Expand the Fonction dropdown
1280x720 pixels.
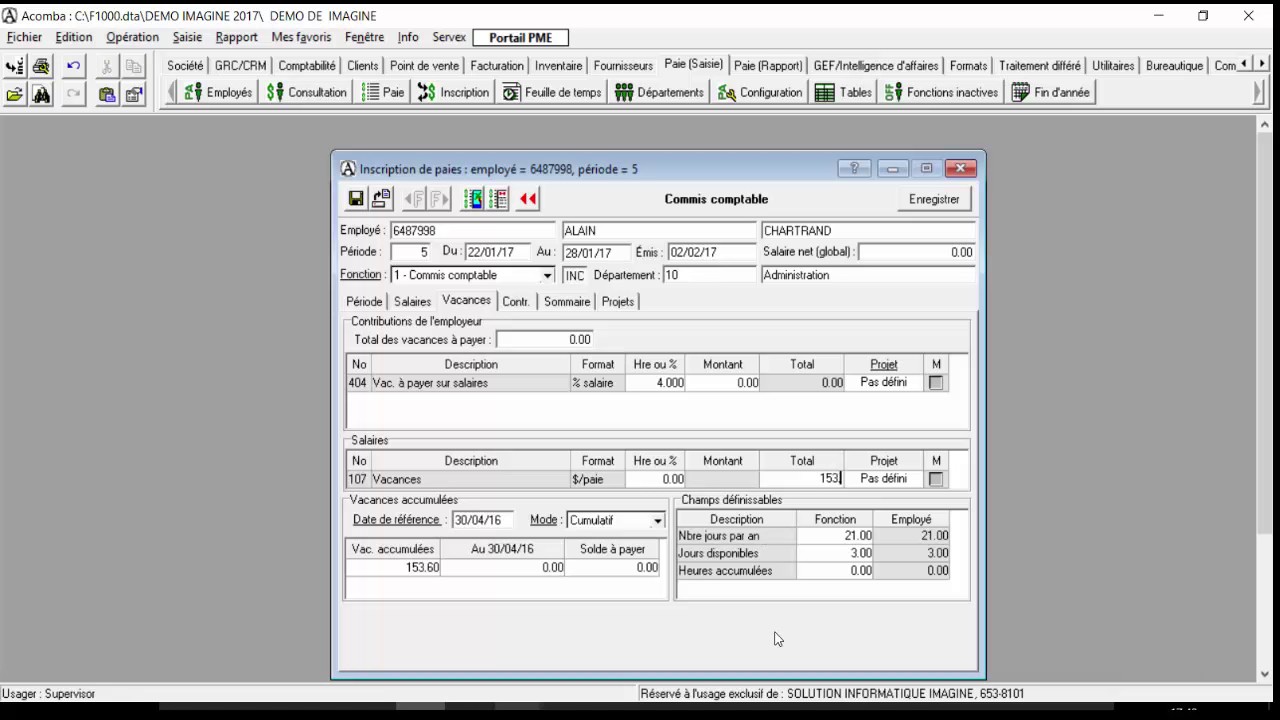click(547, 275)
